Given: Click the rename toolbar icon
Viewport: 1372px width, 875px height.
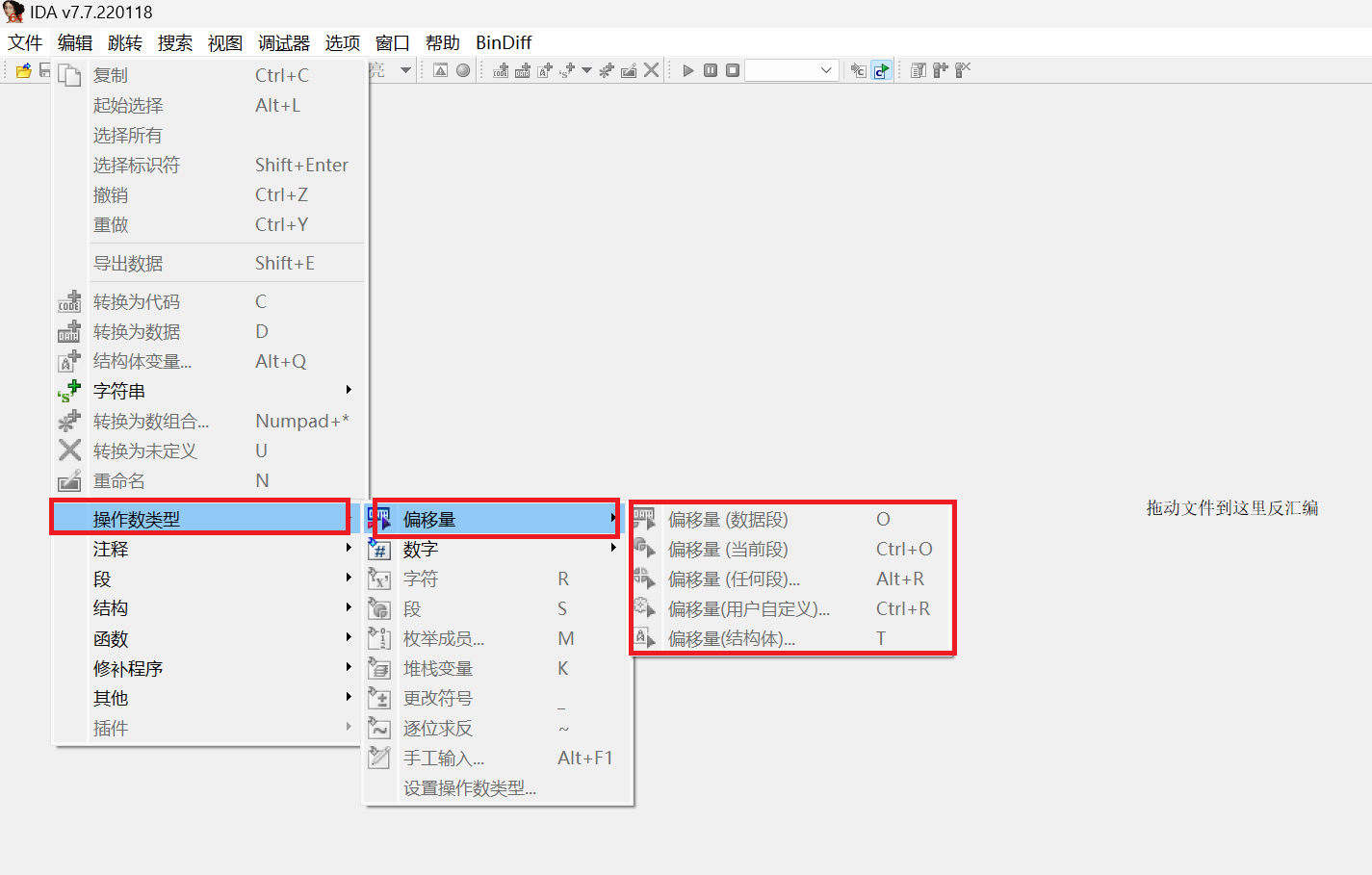Looking at the screenshot, I should [629, 70].
